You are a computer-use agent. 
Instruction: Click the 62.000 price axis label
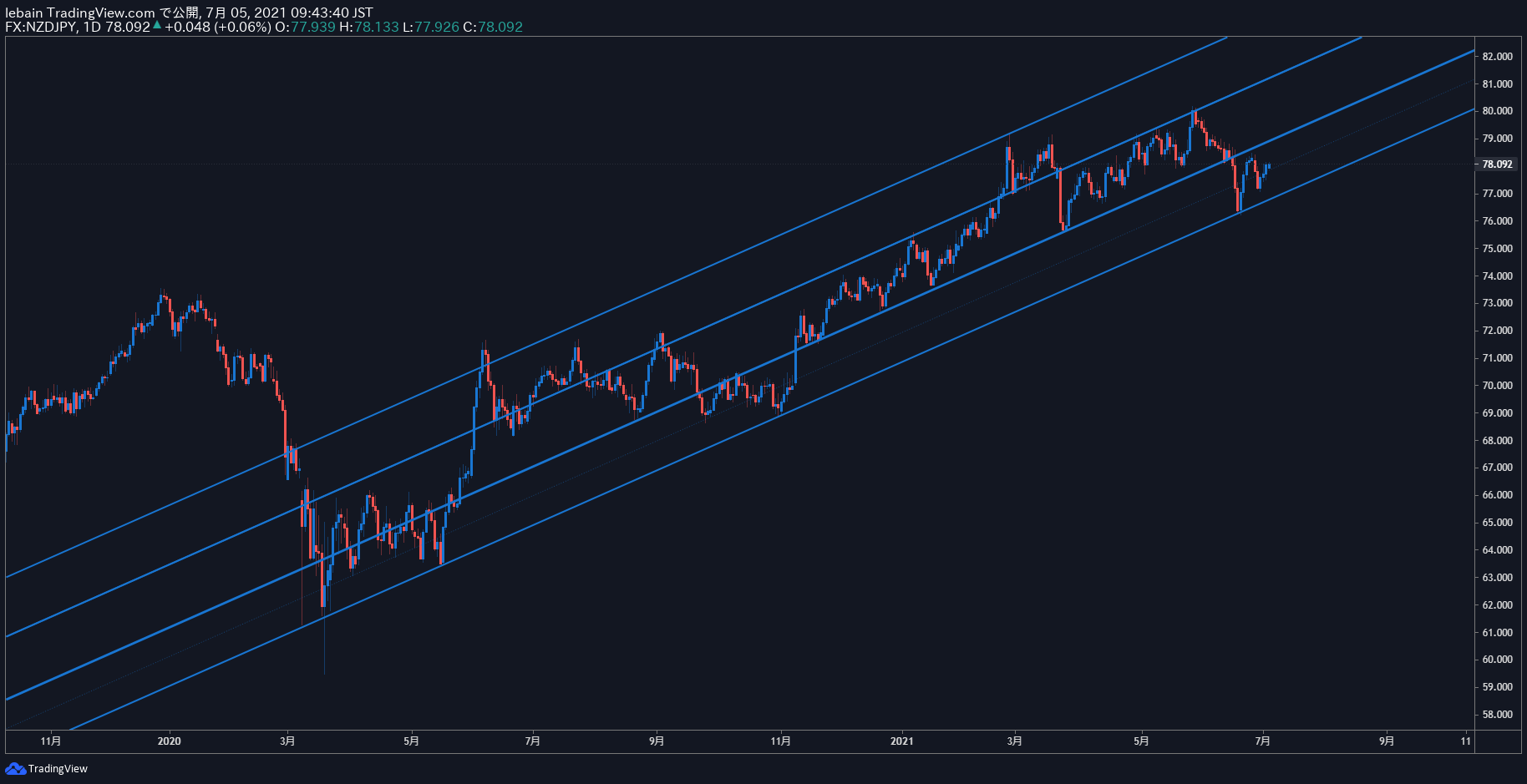click(x=1497, y=605)
